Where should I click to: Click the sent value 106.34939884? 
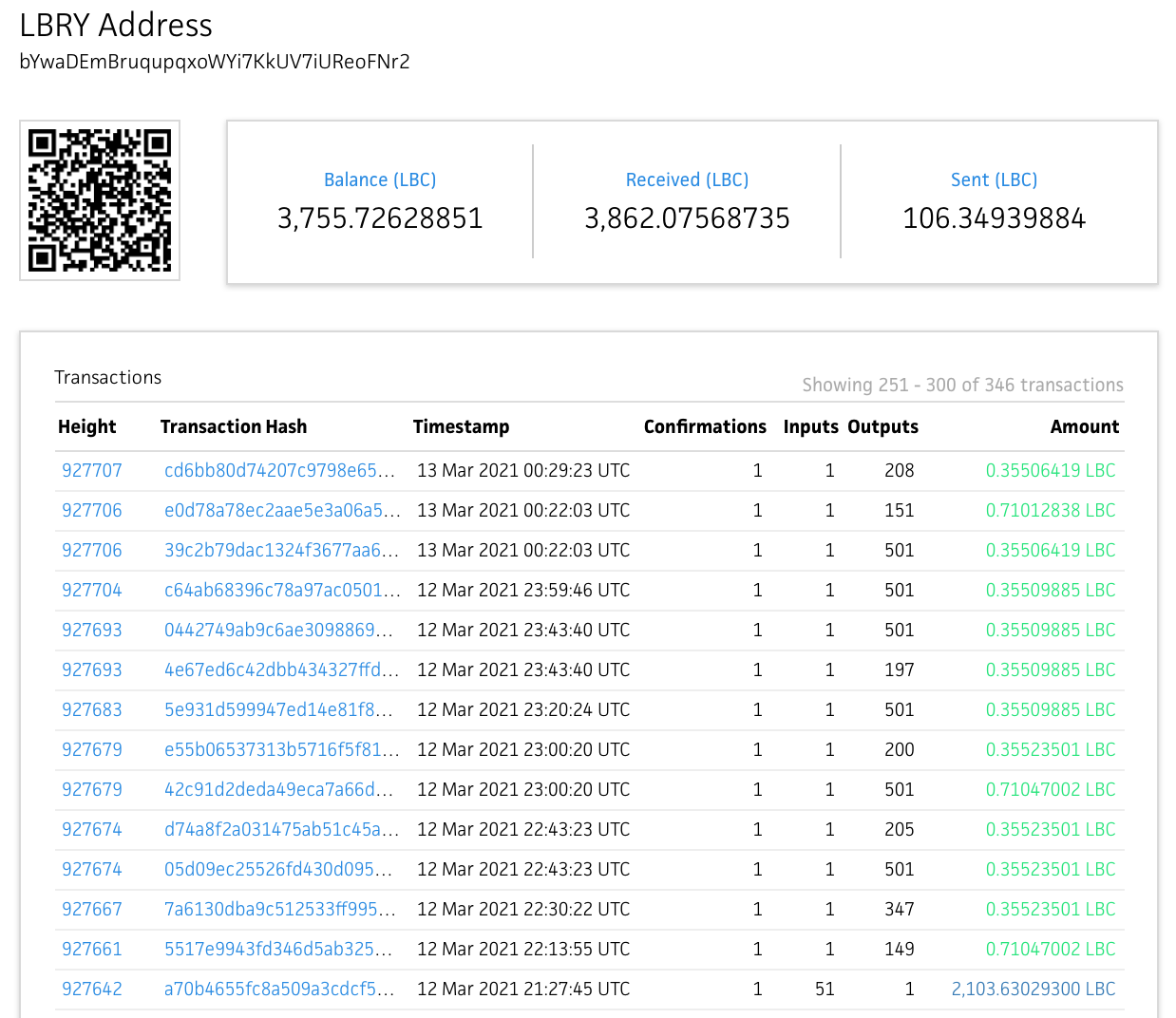click(994, 218)
